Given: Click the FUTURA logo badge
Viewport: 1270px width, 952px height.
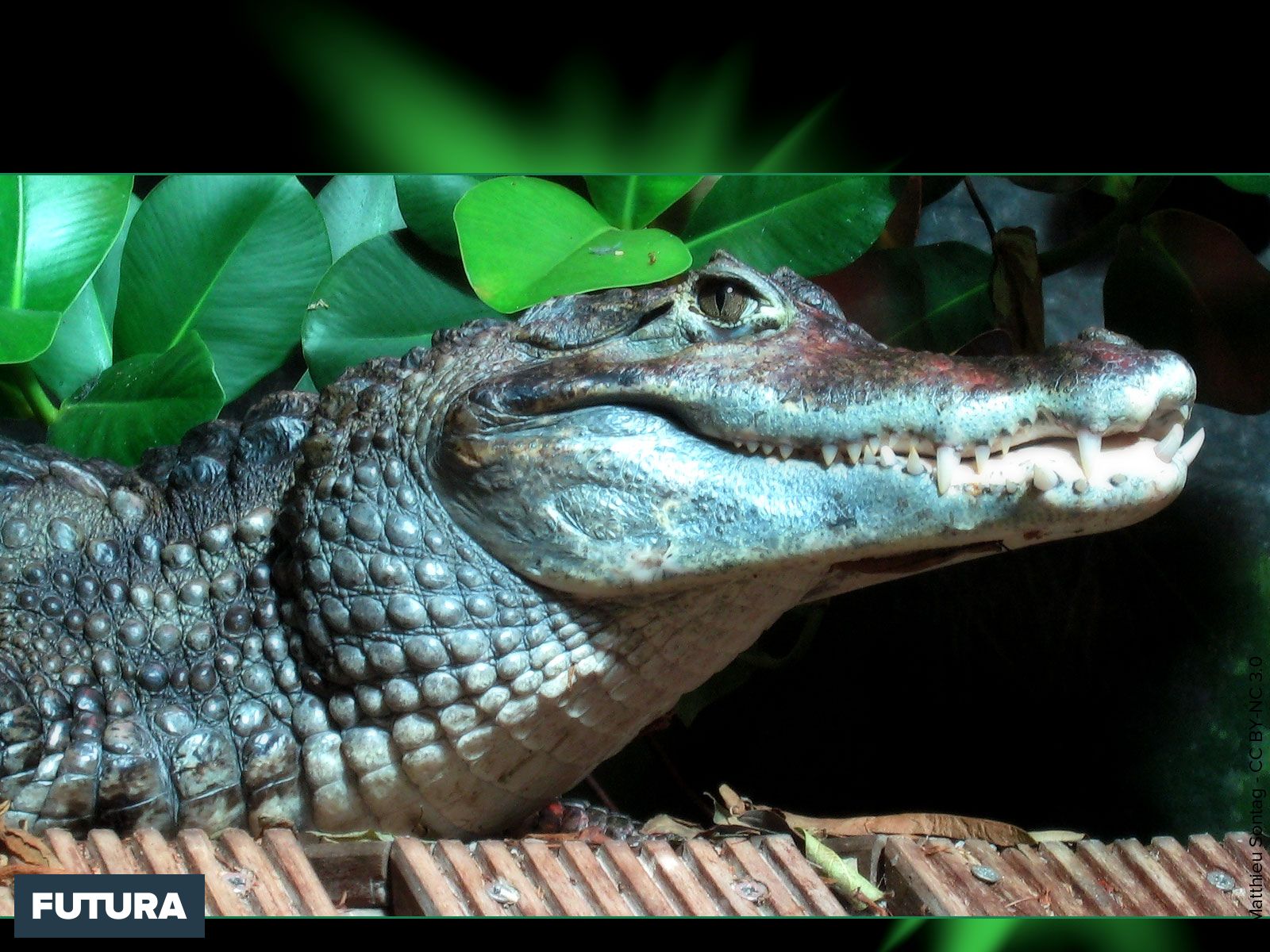Looking at the screenshot, I should (110, 905).
